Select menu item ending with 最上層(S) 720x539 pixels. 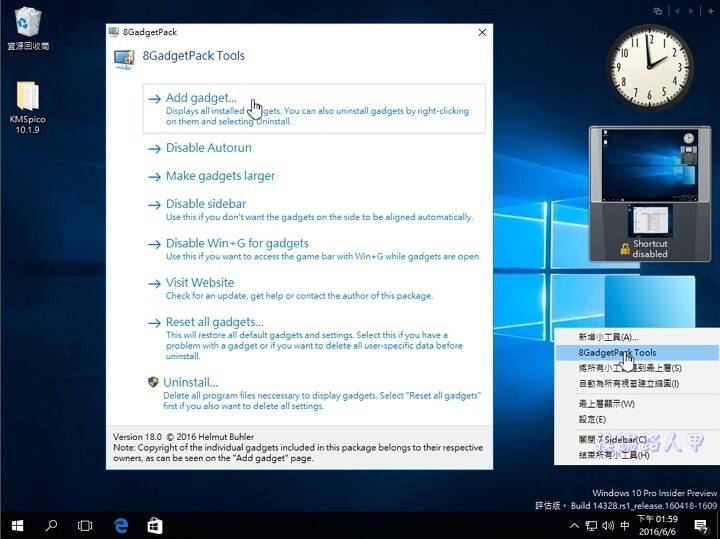point(636,368)
